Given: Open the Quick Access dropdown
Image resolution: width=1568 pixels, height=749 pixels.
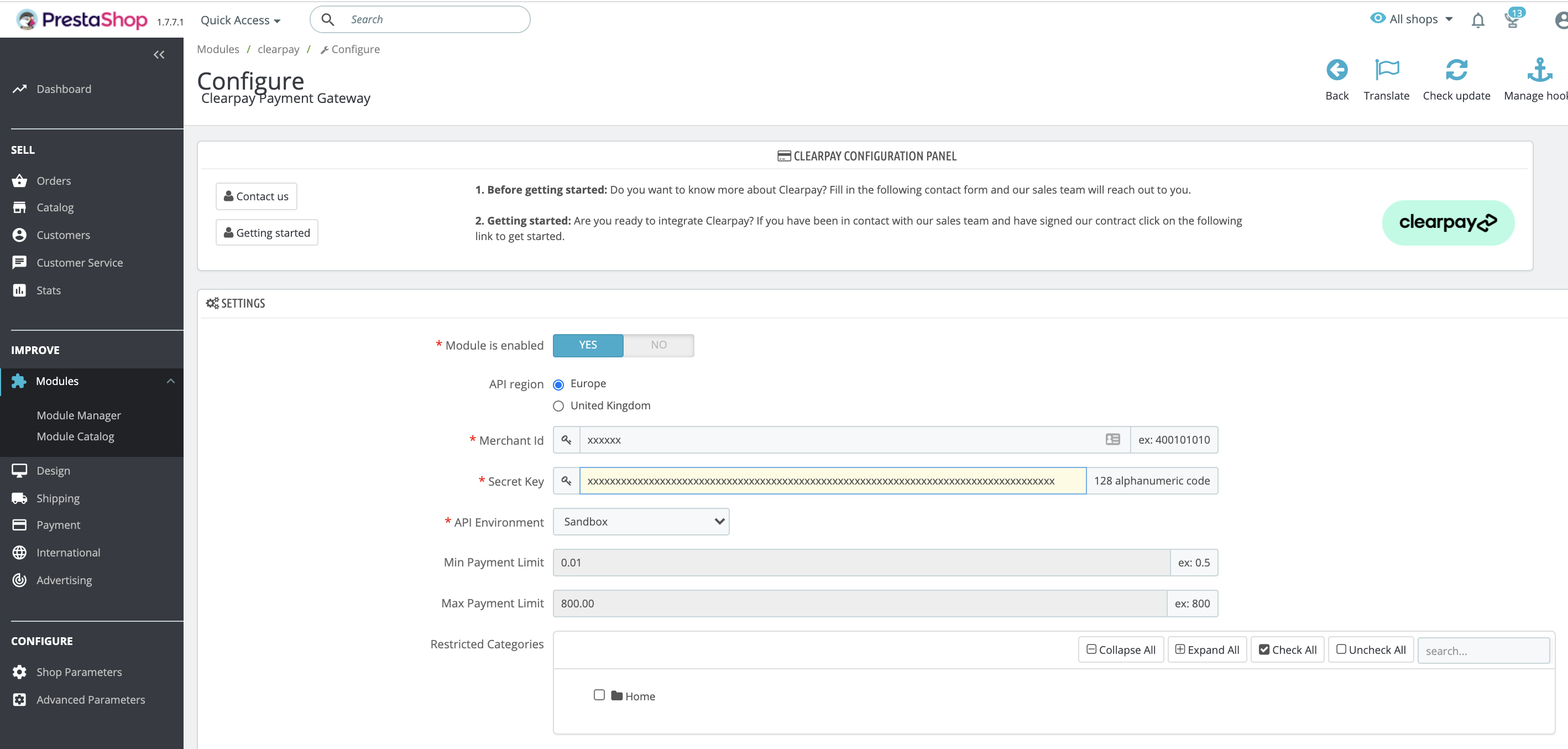Looking at the screenshot, I should pos(241,20).
